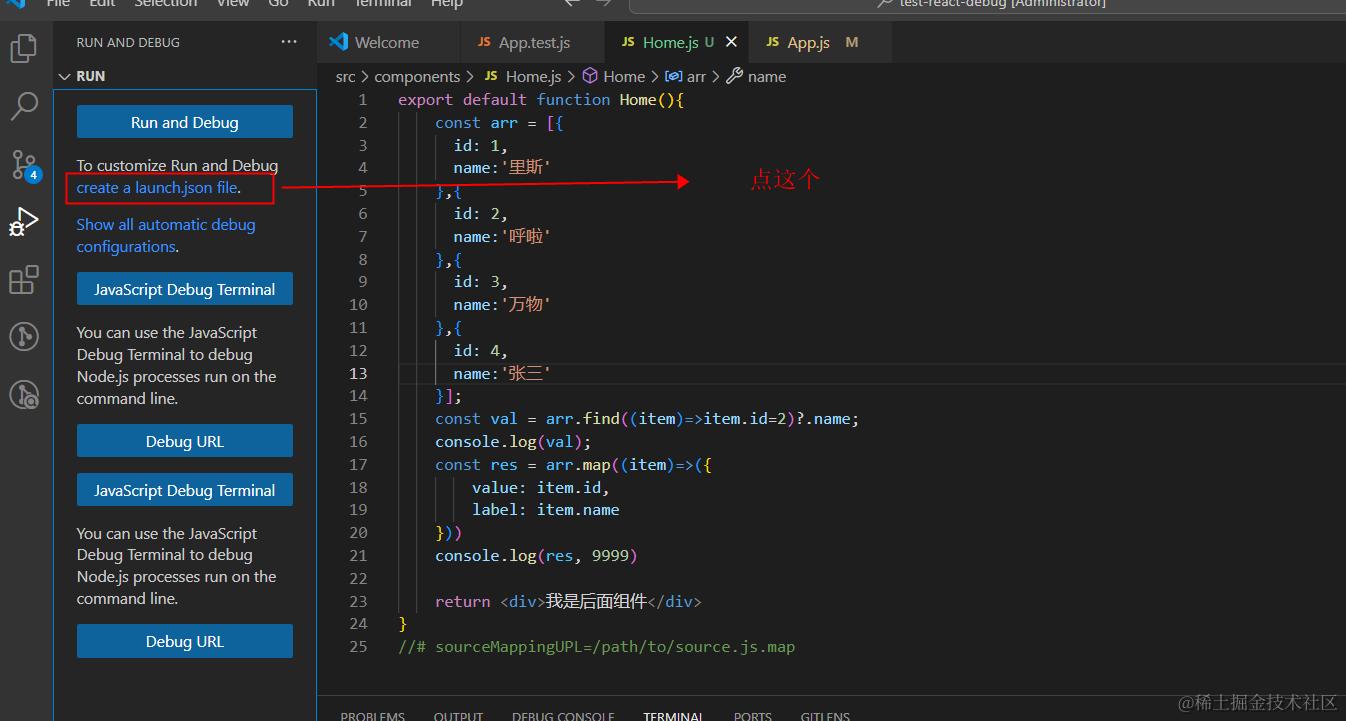Click the return div code line
The height and width of the screenshot is (721, 1346).
click(x=568, y=601)
